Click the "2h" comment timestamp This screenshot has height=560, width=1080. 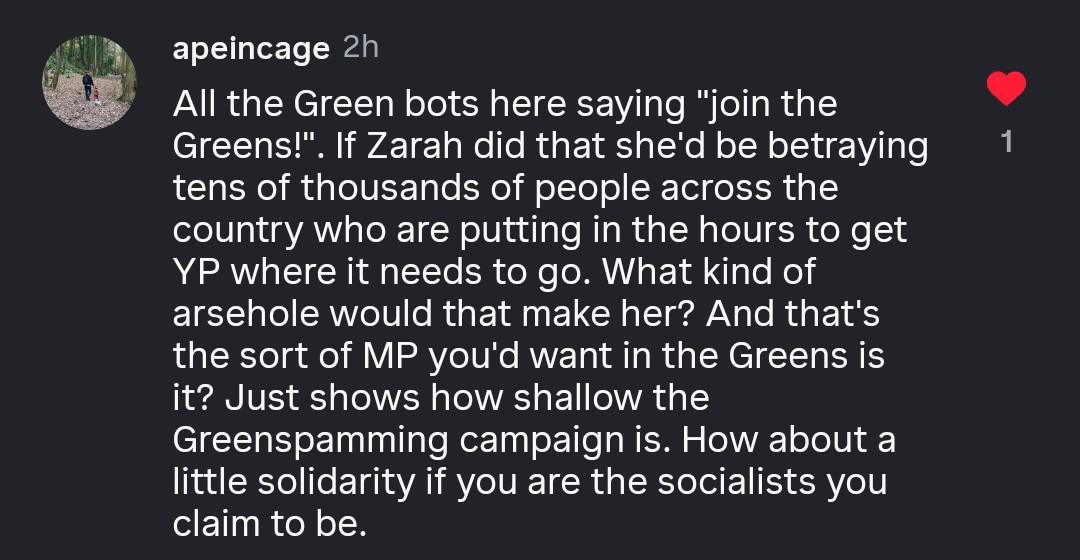pyautogui.click(x=361, y=47)
